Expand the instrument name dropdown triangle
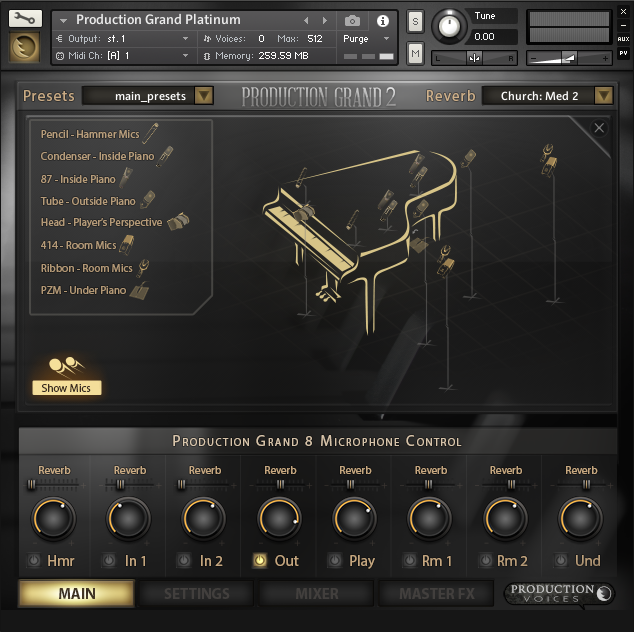 [x=63, y=20]
